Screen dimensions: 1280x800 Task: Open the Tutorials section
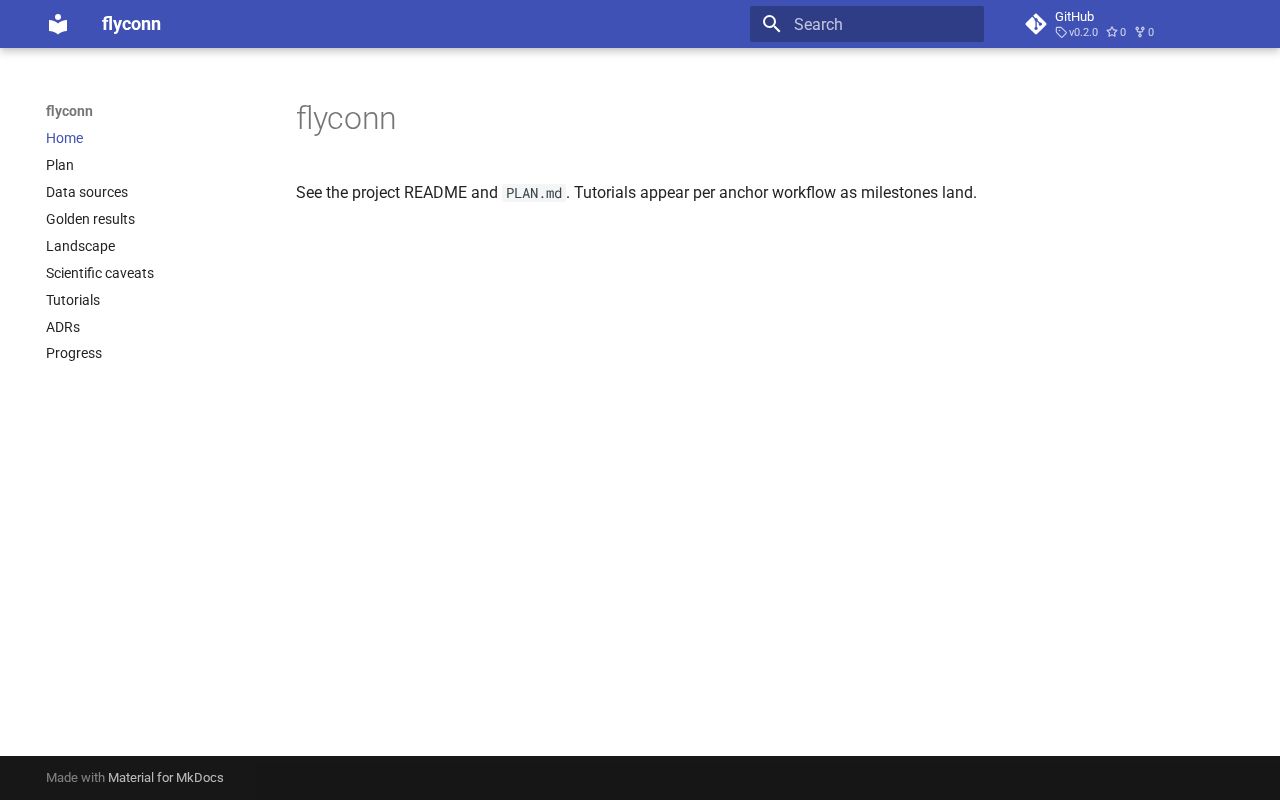click(73, 300)
